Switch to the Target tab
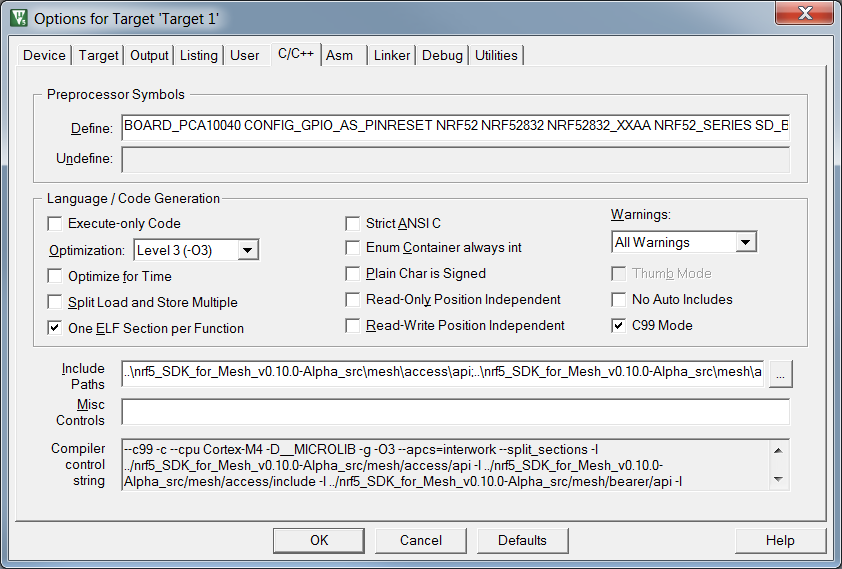Screen dimensions: 842x569 (x=98, y=55)
